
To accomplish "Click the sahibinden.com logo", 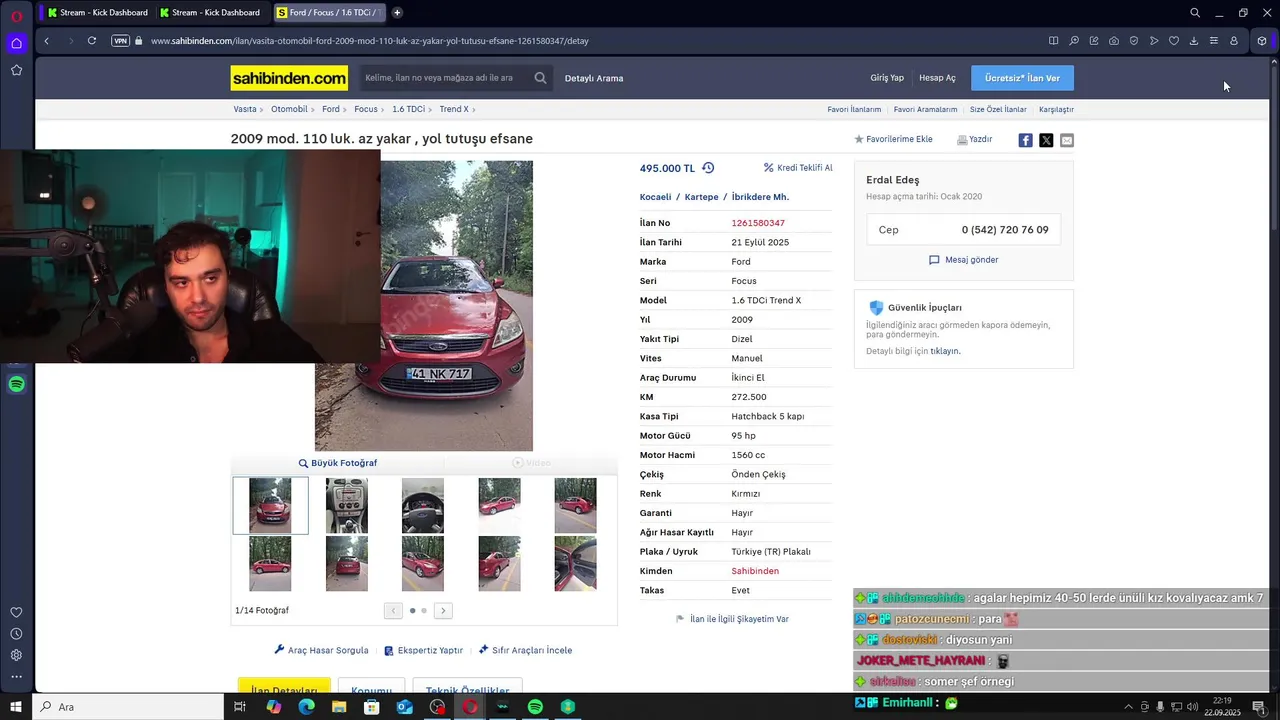I will coord(289,78).
